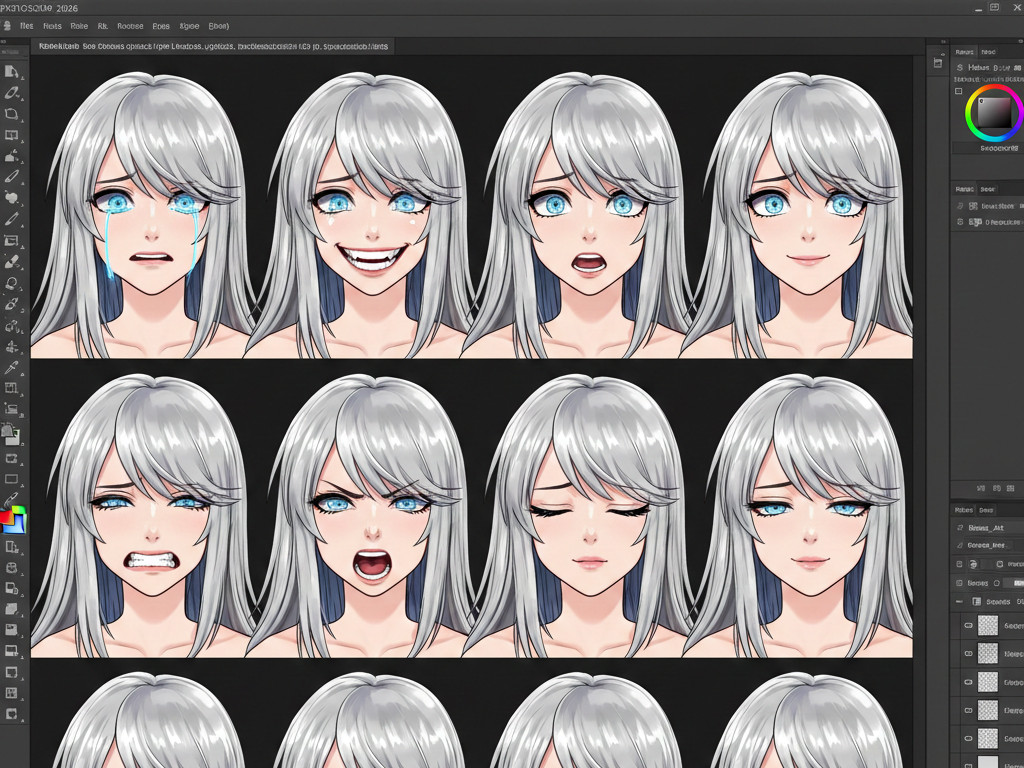
Task: Toggle the first square lock option above Beoes
Action: 959,564
